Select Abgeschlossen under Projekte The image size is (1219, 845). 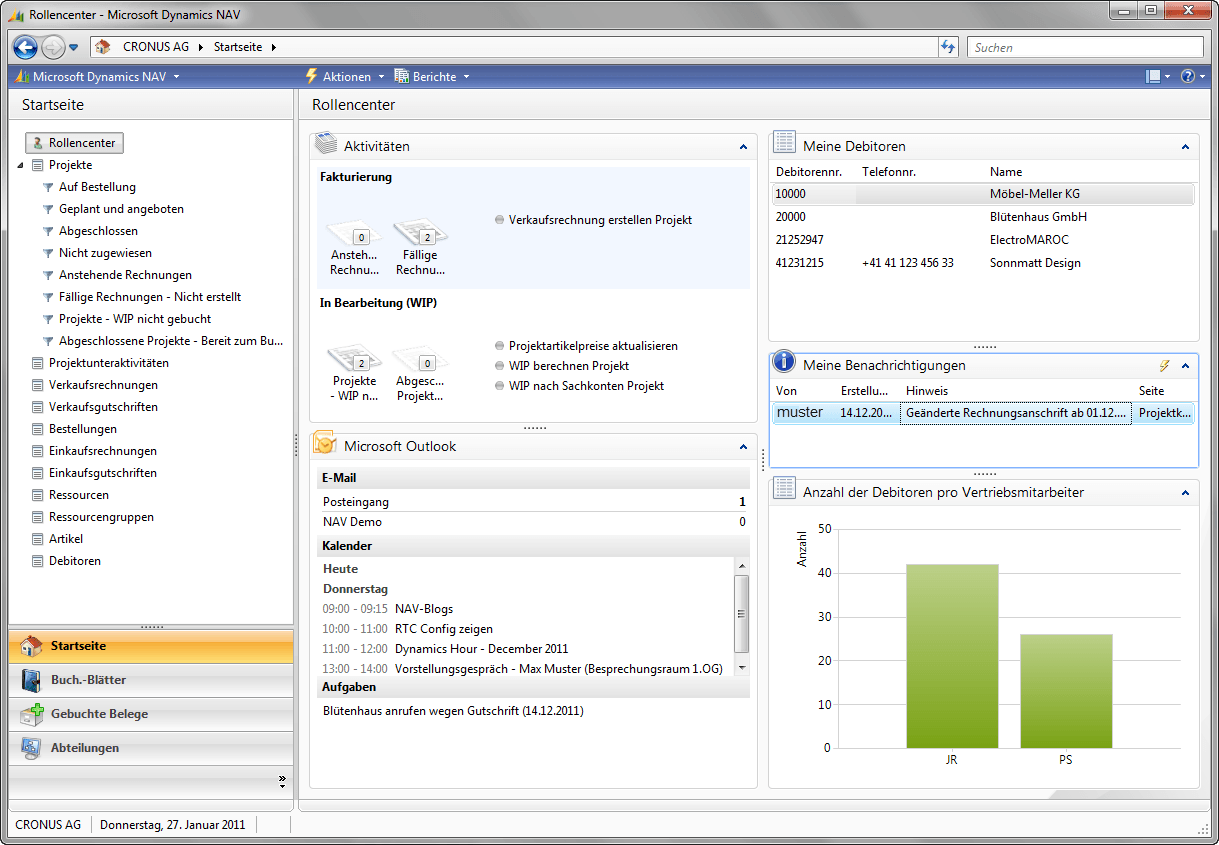point(98,231)
